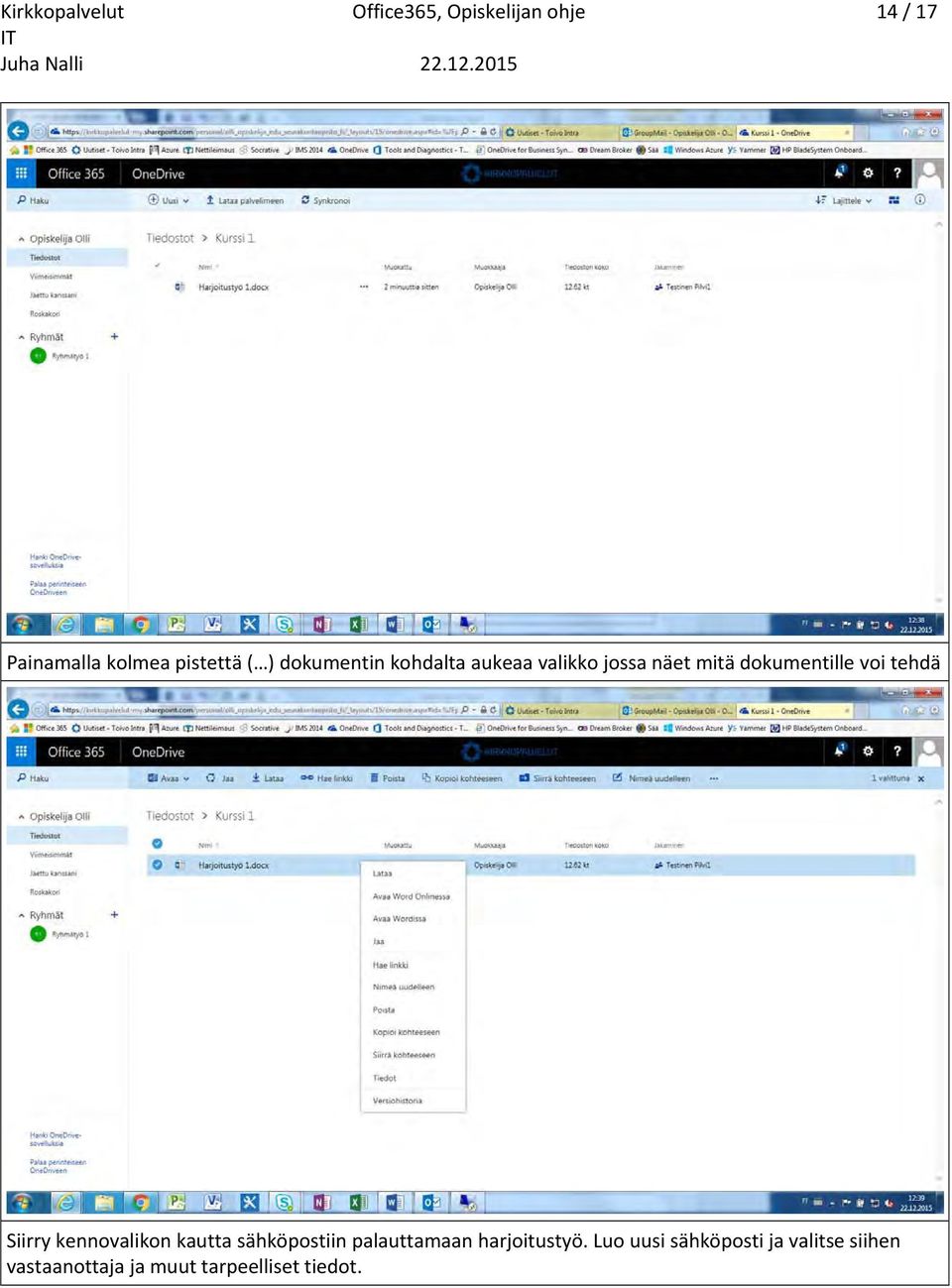Click Synkronoi in the upper toolbar
This screenshot has width=952, height=1288.
[x=325, y=200]
